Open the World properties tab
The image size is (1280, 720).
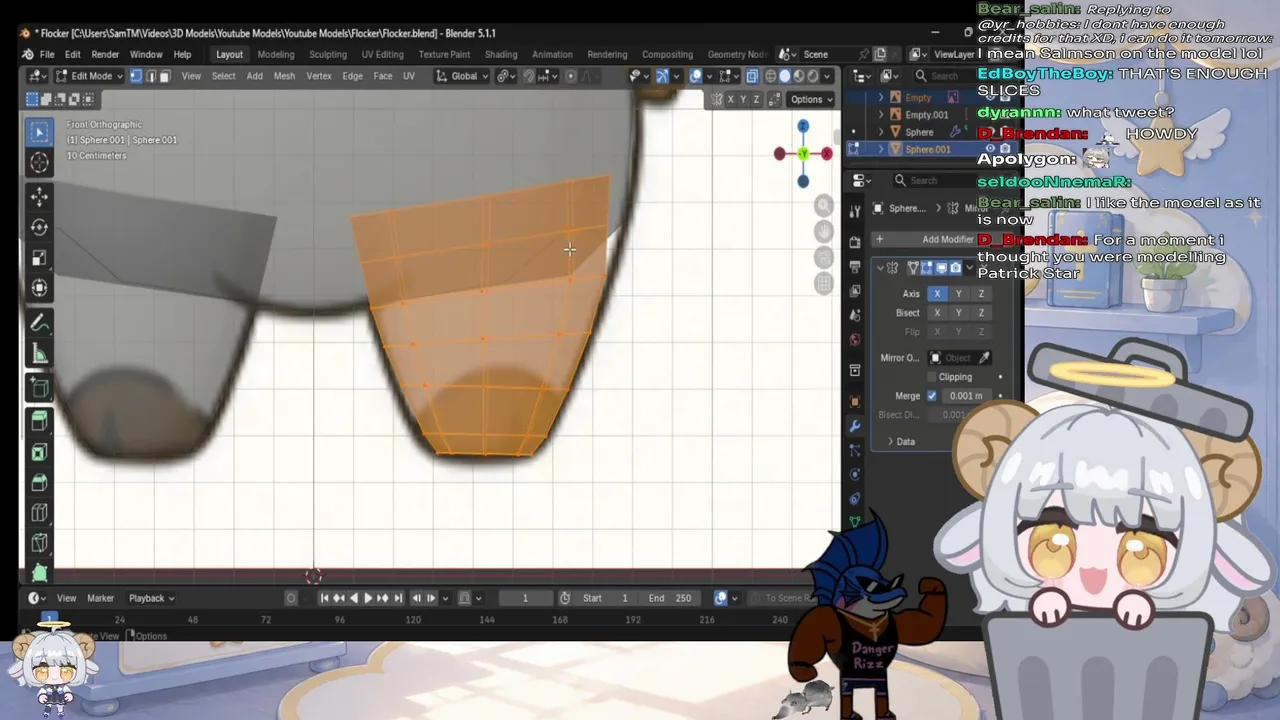(x=855, y=340)
